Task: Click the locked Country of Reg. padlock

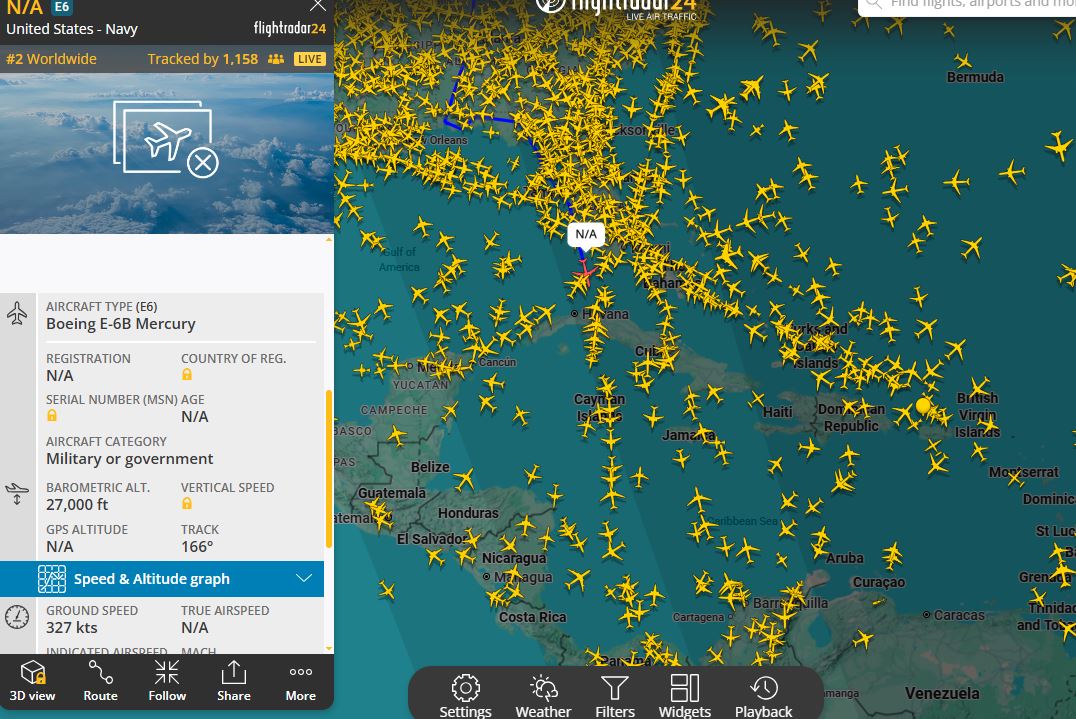Action: point(187,375)
